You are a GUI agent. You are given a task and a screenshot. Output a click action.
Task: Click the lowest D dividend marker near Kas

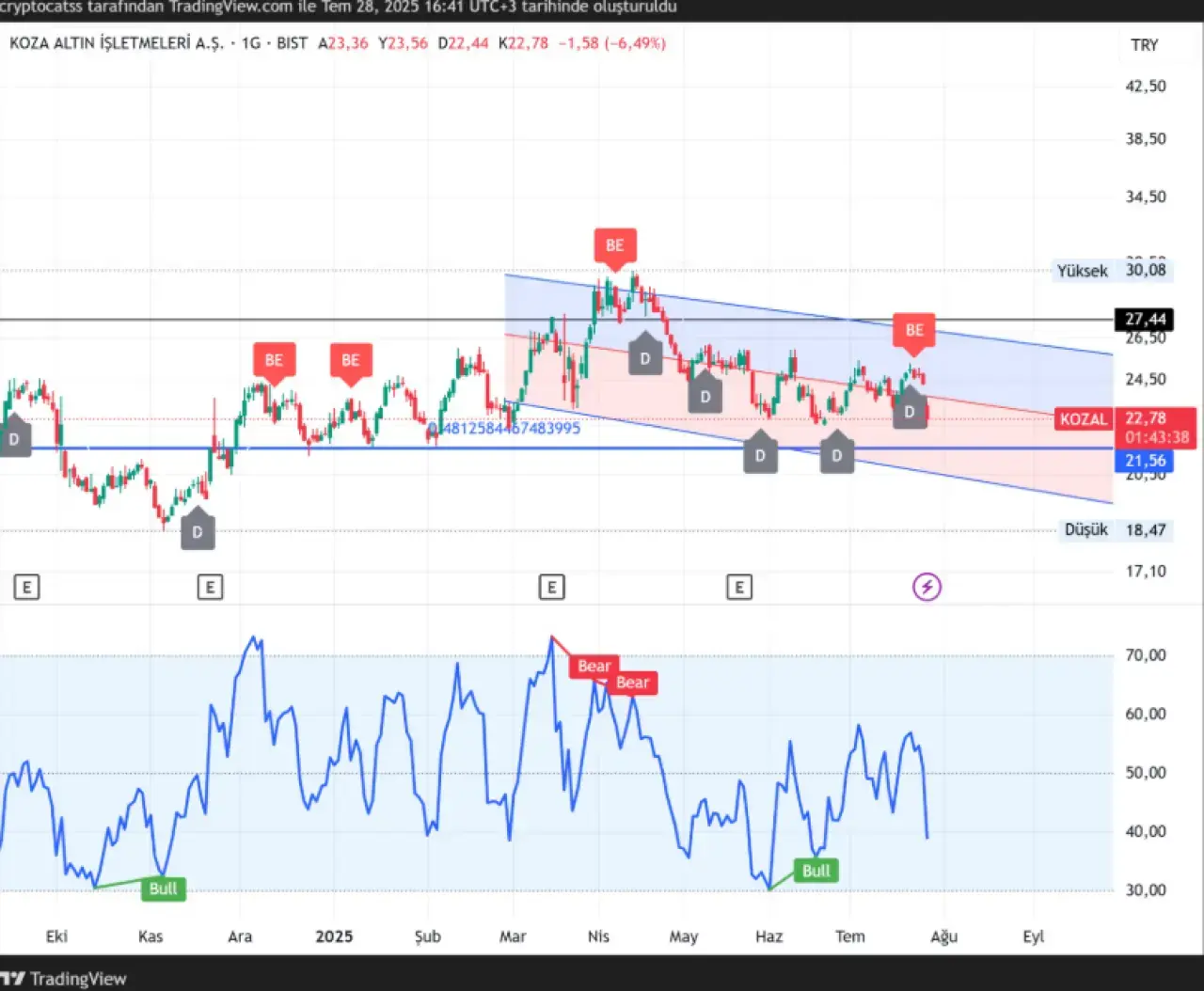tap(198, 531)
